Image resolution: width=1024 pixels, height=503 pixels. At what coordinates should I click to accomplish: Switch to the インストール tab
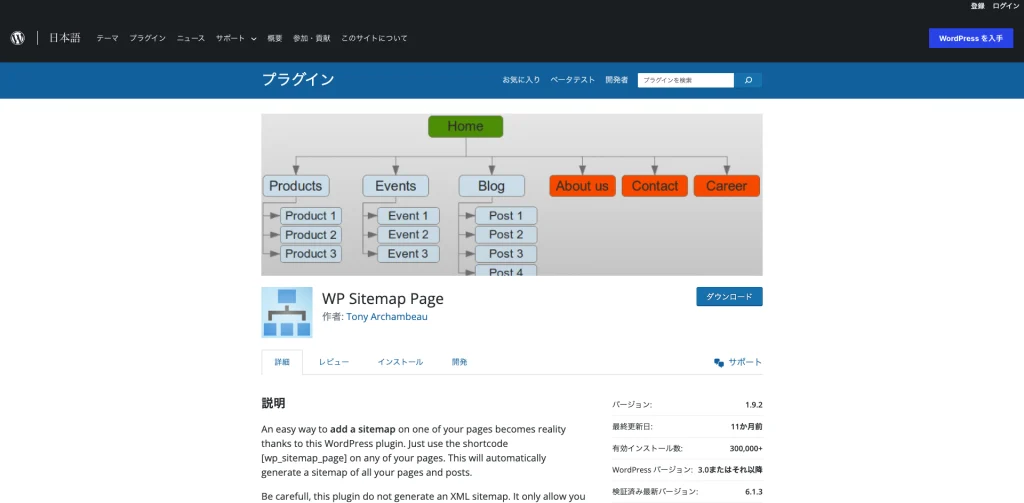tap(400, 362)
